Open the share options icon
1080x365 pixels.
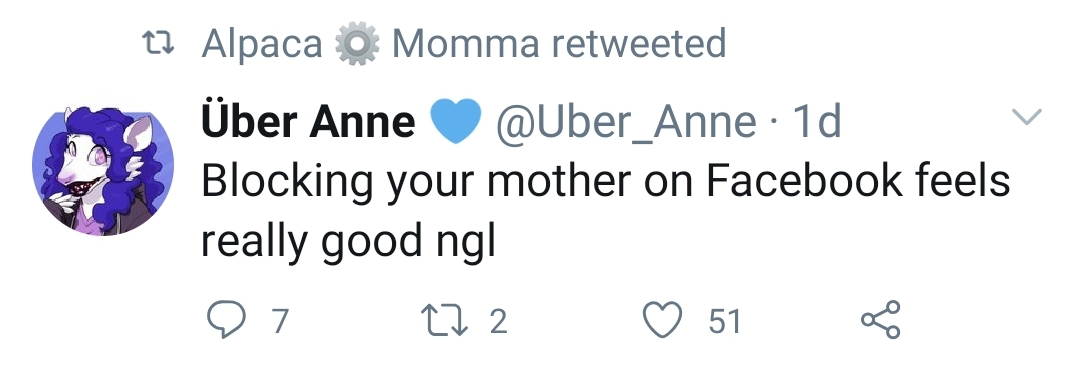(881, 320)
